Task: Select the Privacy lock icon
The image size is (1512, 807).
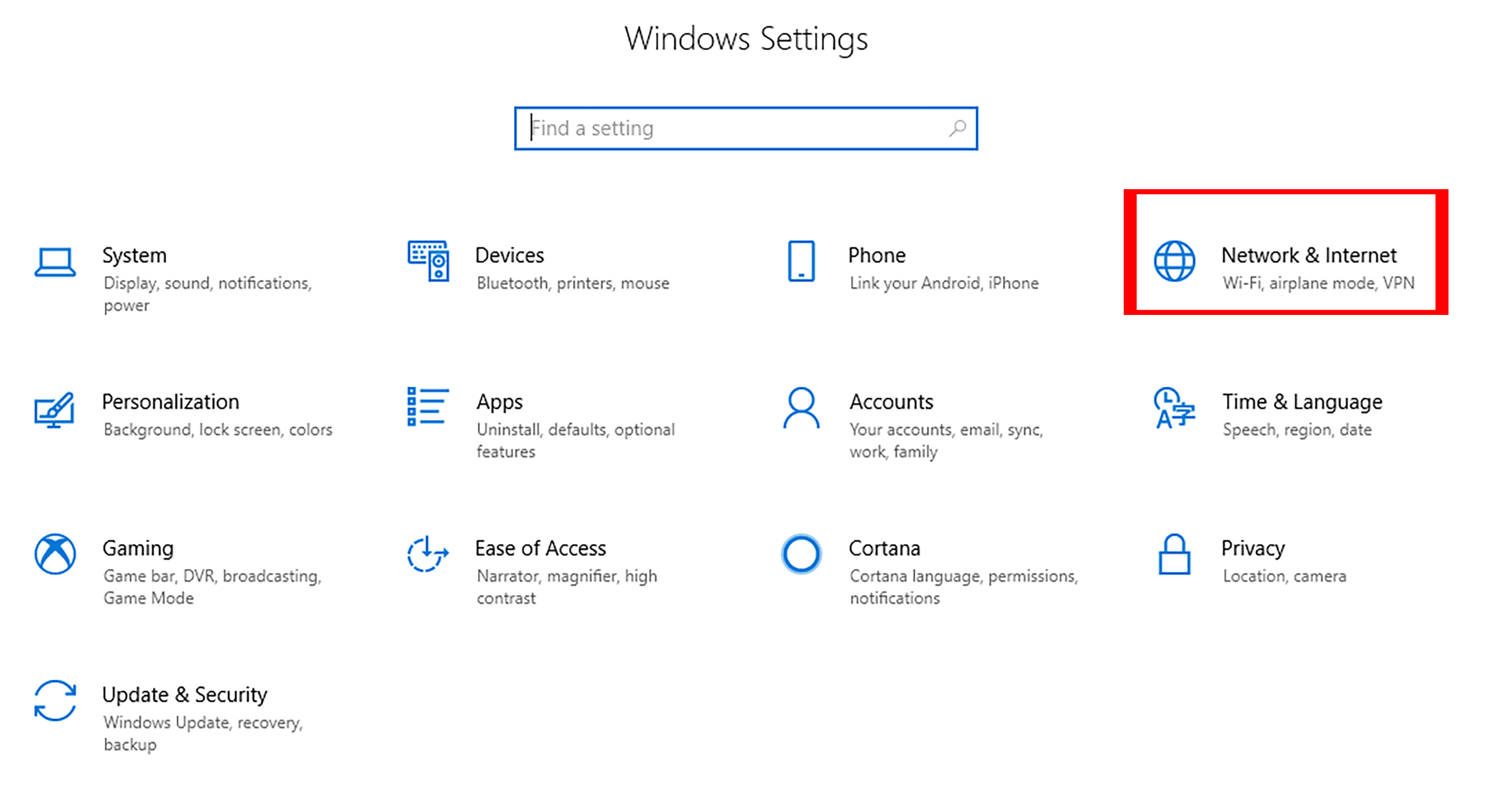Action: (x=1174, y=554)
